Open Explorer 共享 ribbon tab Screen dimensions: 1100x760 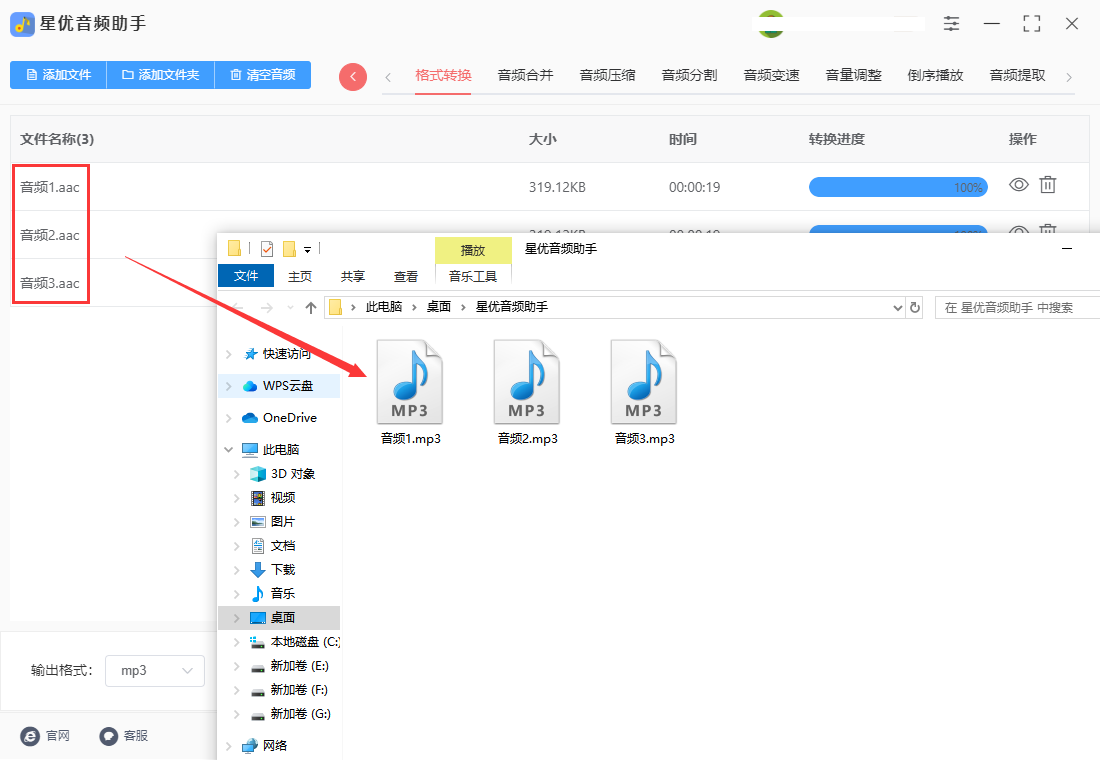point(353,276)
